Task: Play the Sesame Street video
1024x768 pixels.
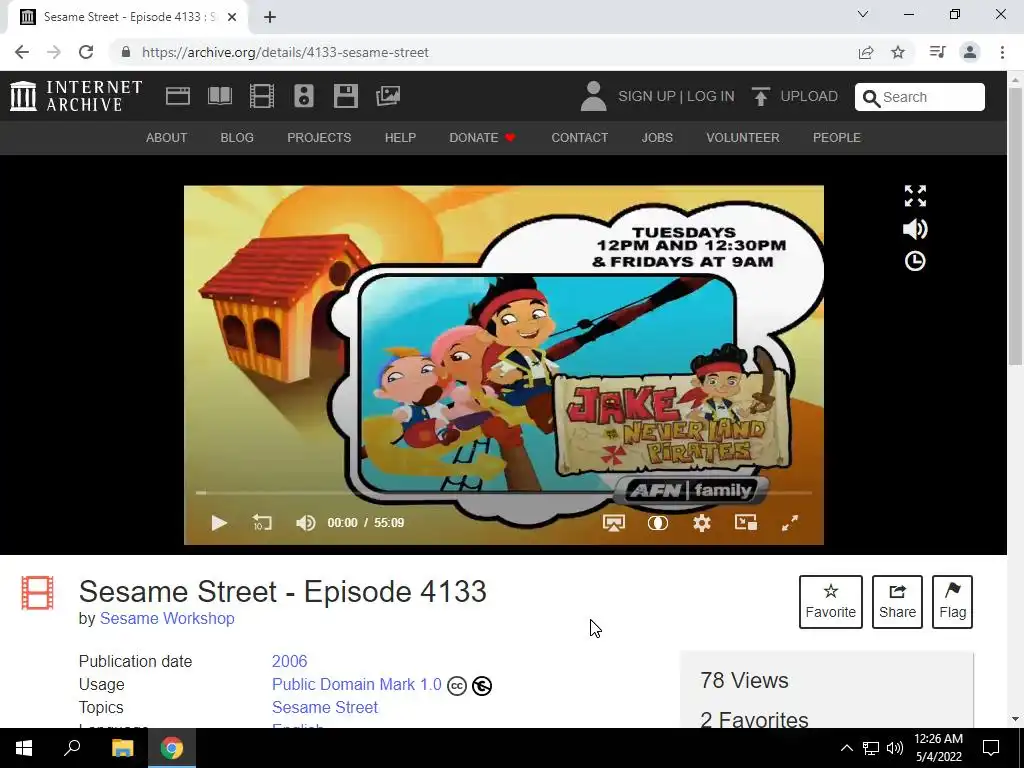Action: pyautogui.click(x=219, y=522)
